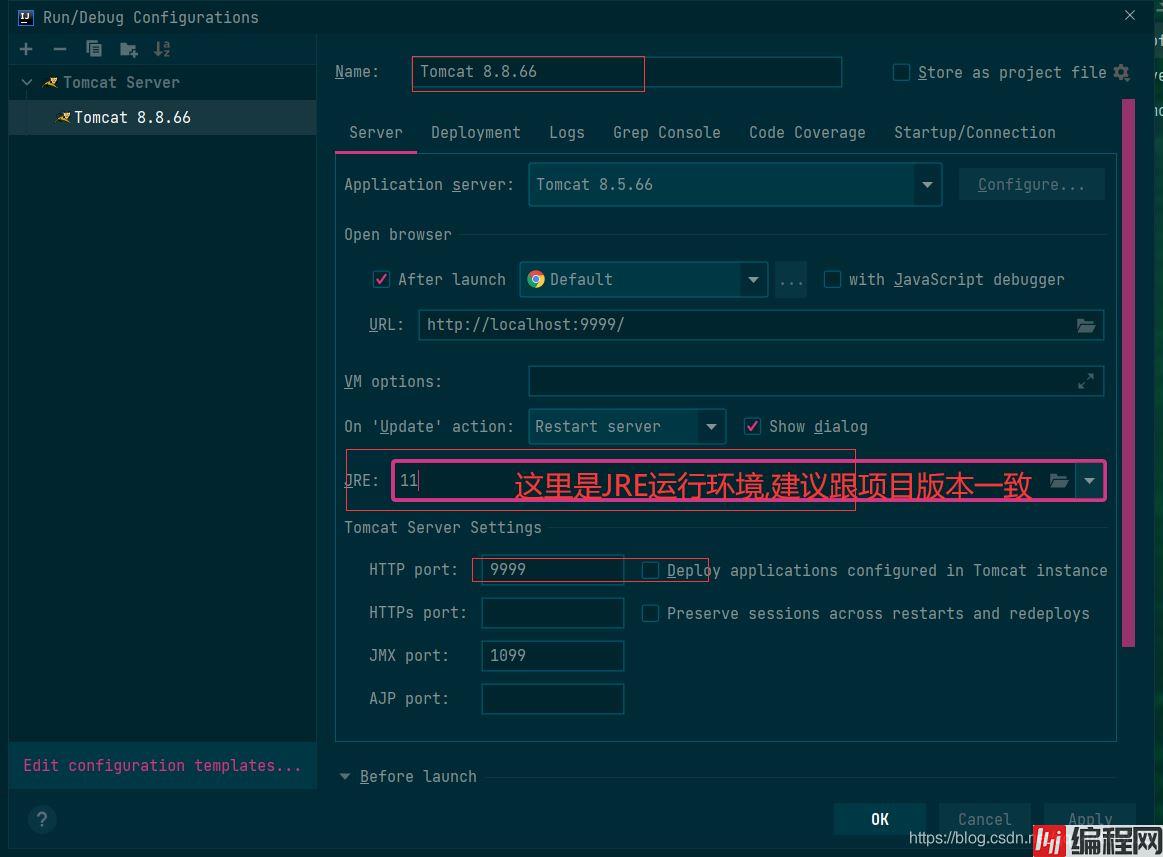Expand the VM options field editor
Screen dimensions: 1163x857
point(1085,381)
